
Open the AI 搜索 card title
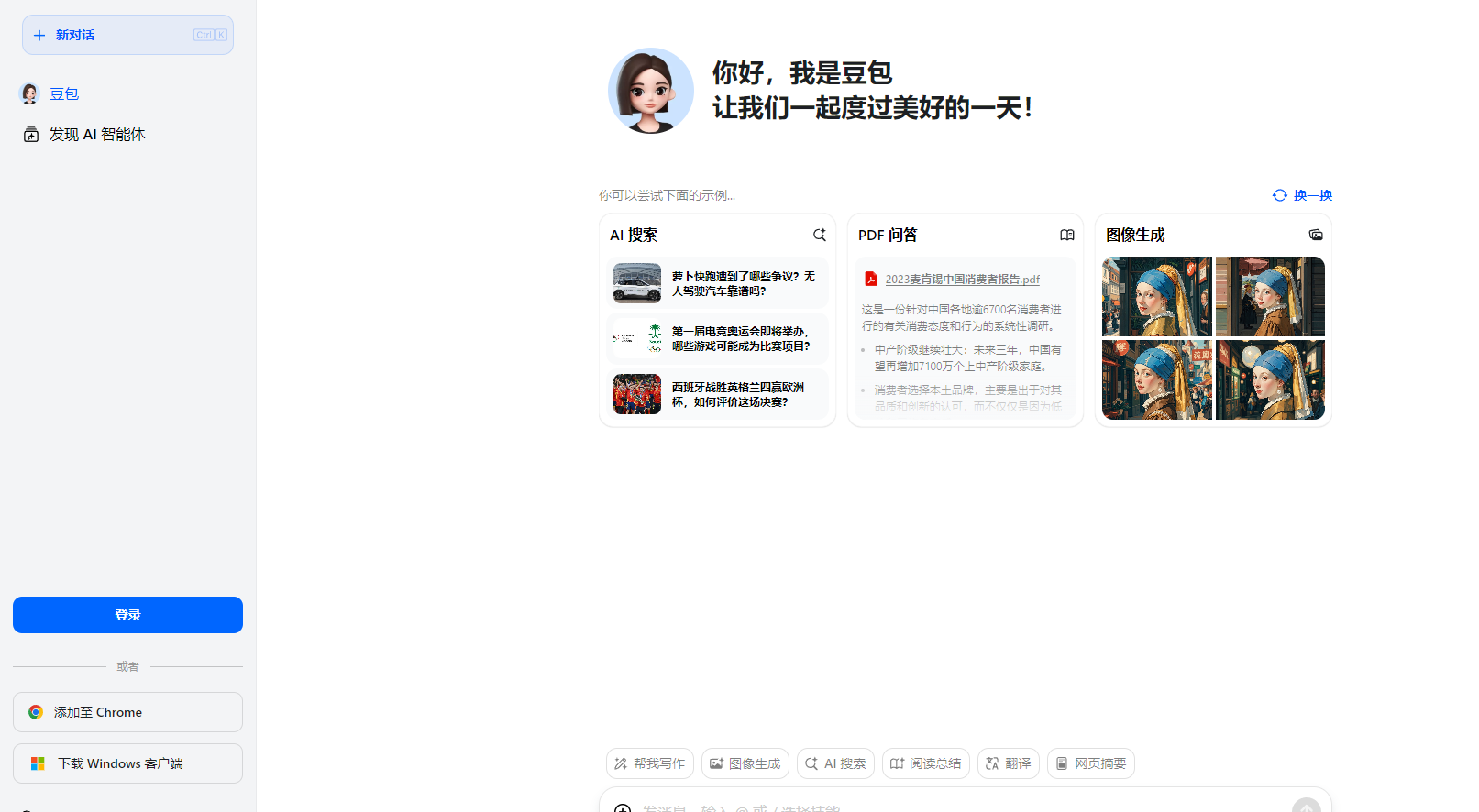634,235
